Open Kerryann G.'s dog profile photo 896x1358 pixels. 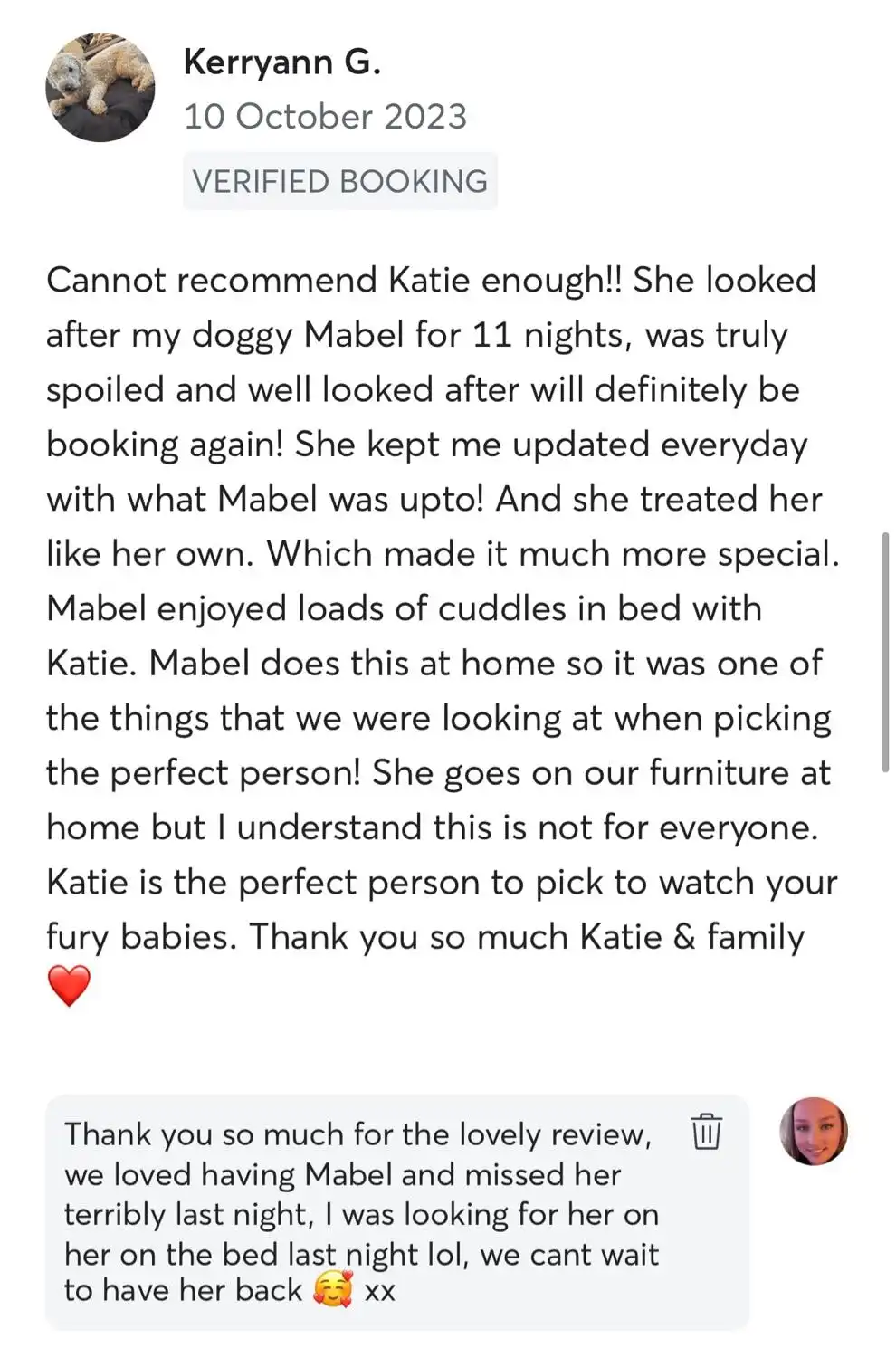(100, 88)
